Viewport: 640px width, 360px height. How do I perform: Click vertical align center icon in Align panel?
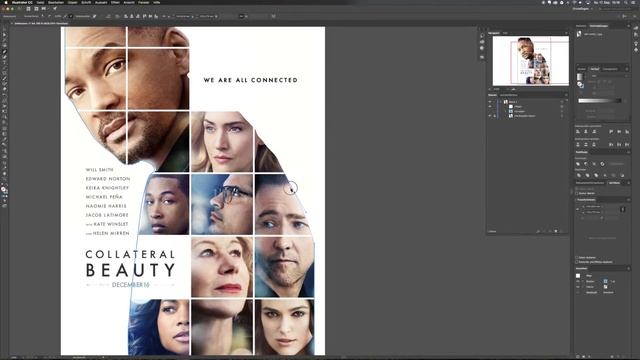619,131
